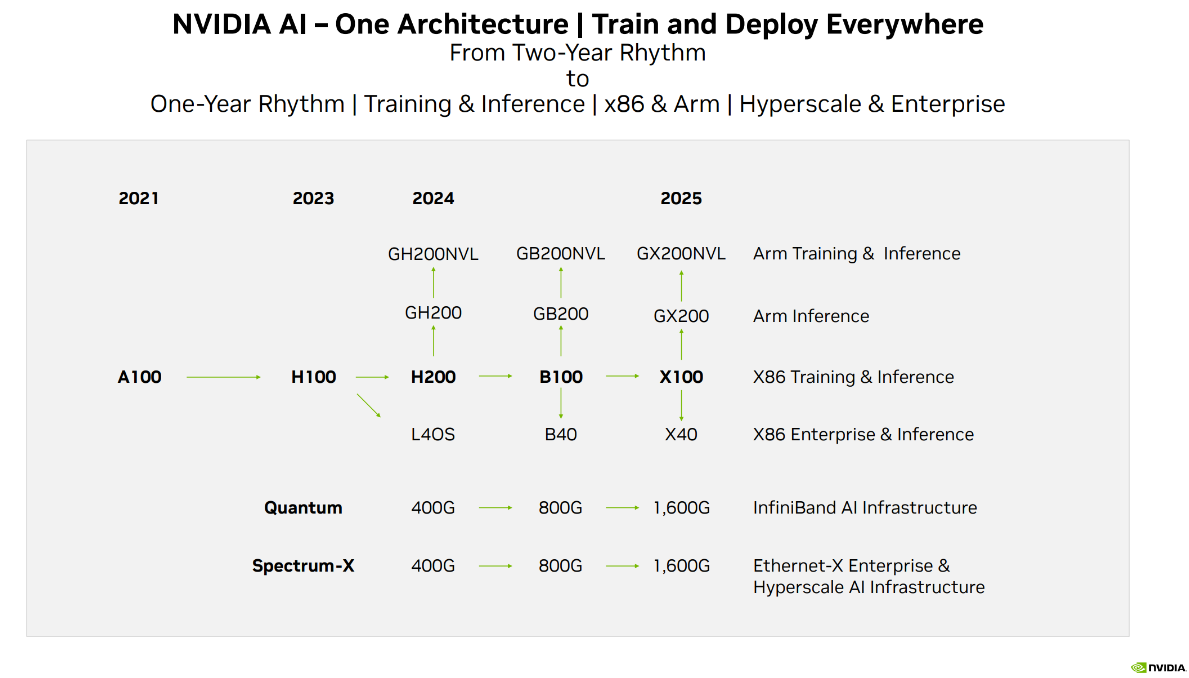This screenshot has height=678, width=1189.
Task: Click the 'From Two-Year Rhythm' subtitle
Action: (578, 53)
